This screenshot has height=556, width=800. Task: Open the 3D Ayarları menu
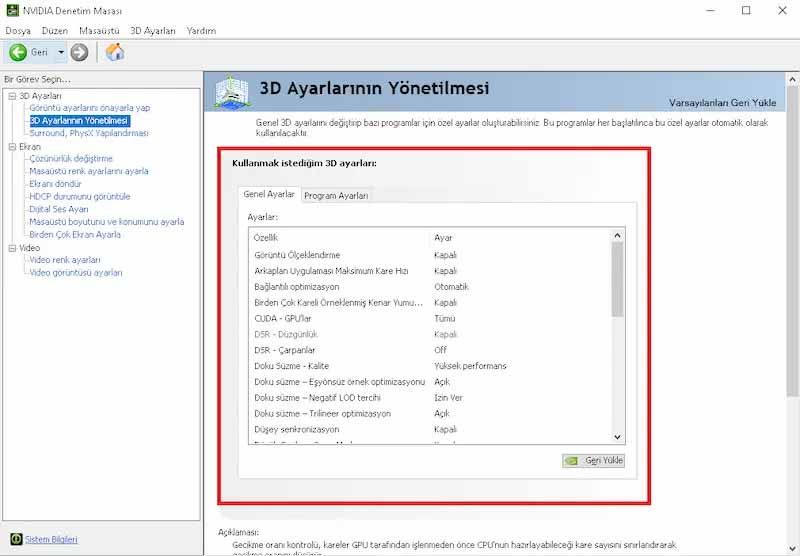tap(153, 31)
